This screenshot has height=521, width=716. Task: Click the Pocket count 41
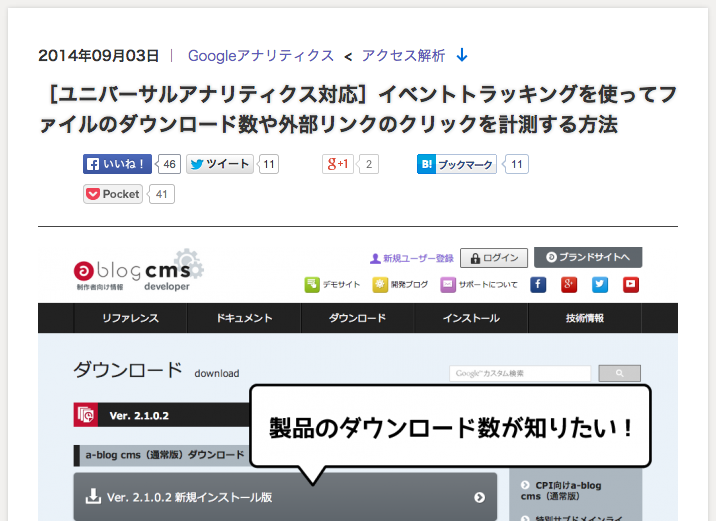coord(161,194)
